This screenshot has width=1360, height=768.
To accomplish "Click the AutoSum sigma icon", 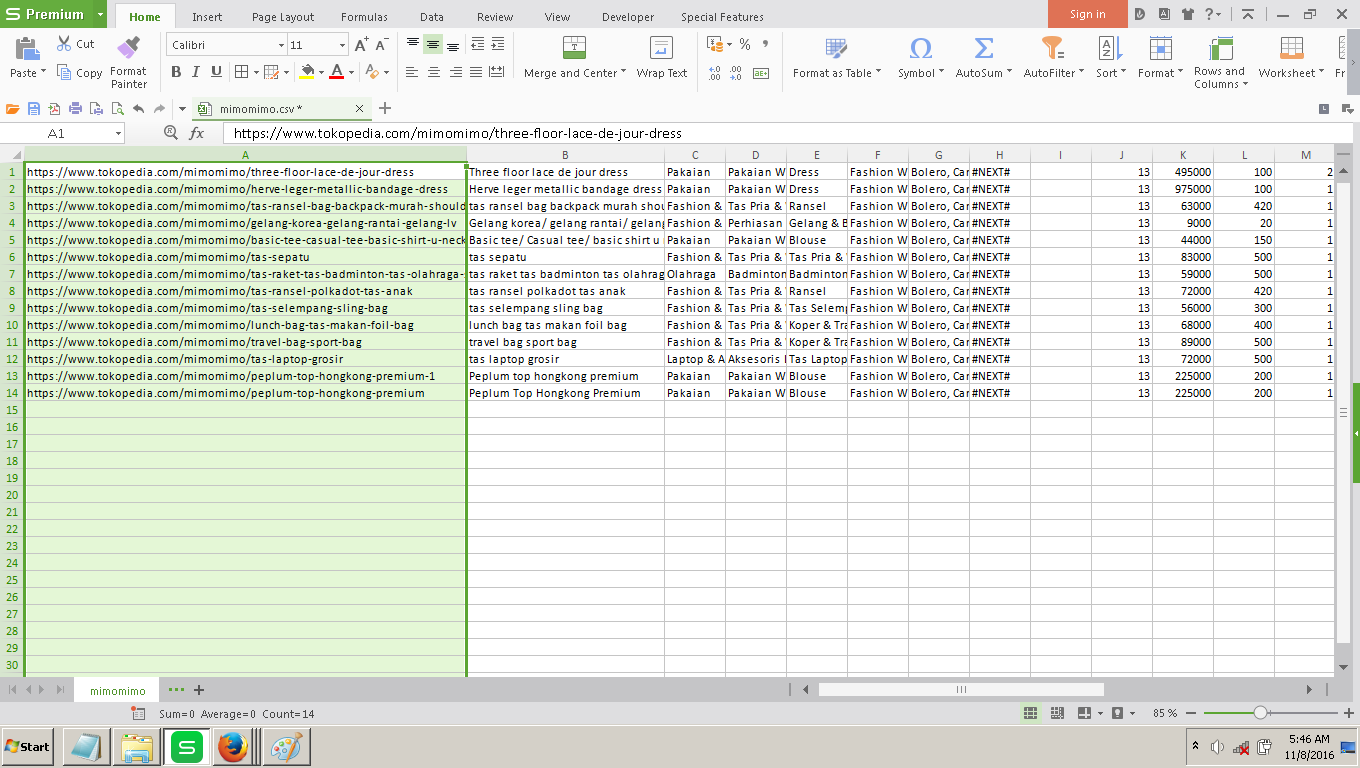I will tap(983, 48).
